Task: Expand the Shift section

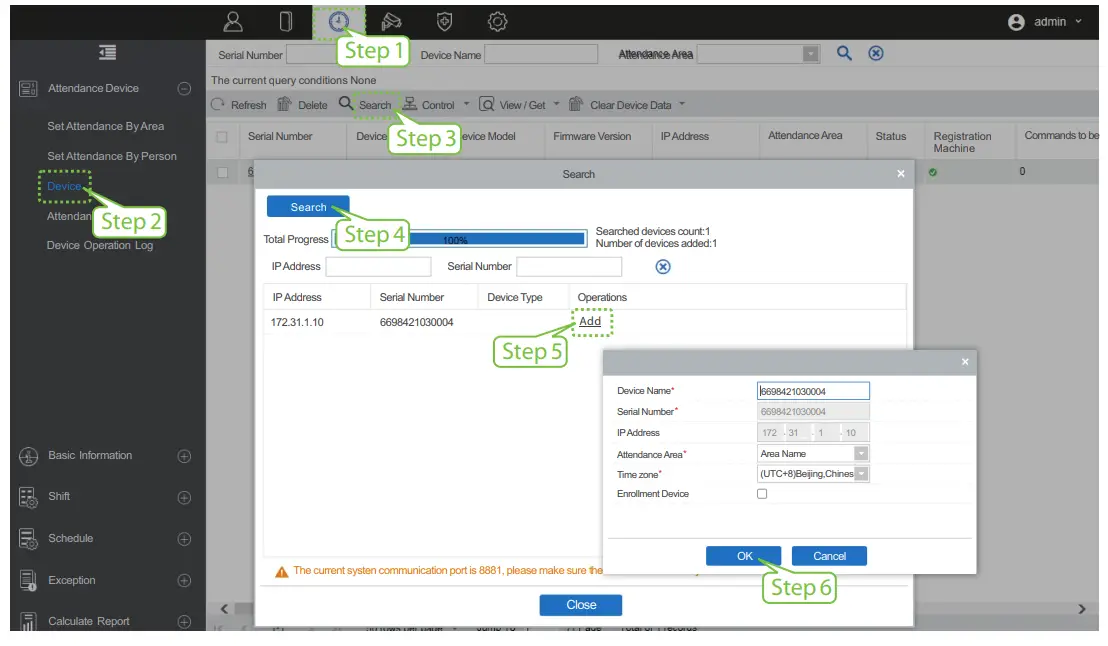Action: (x=184, y=498)
